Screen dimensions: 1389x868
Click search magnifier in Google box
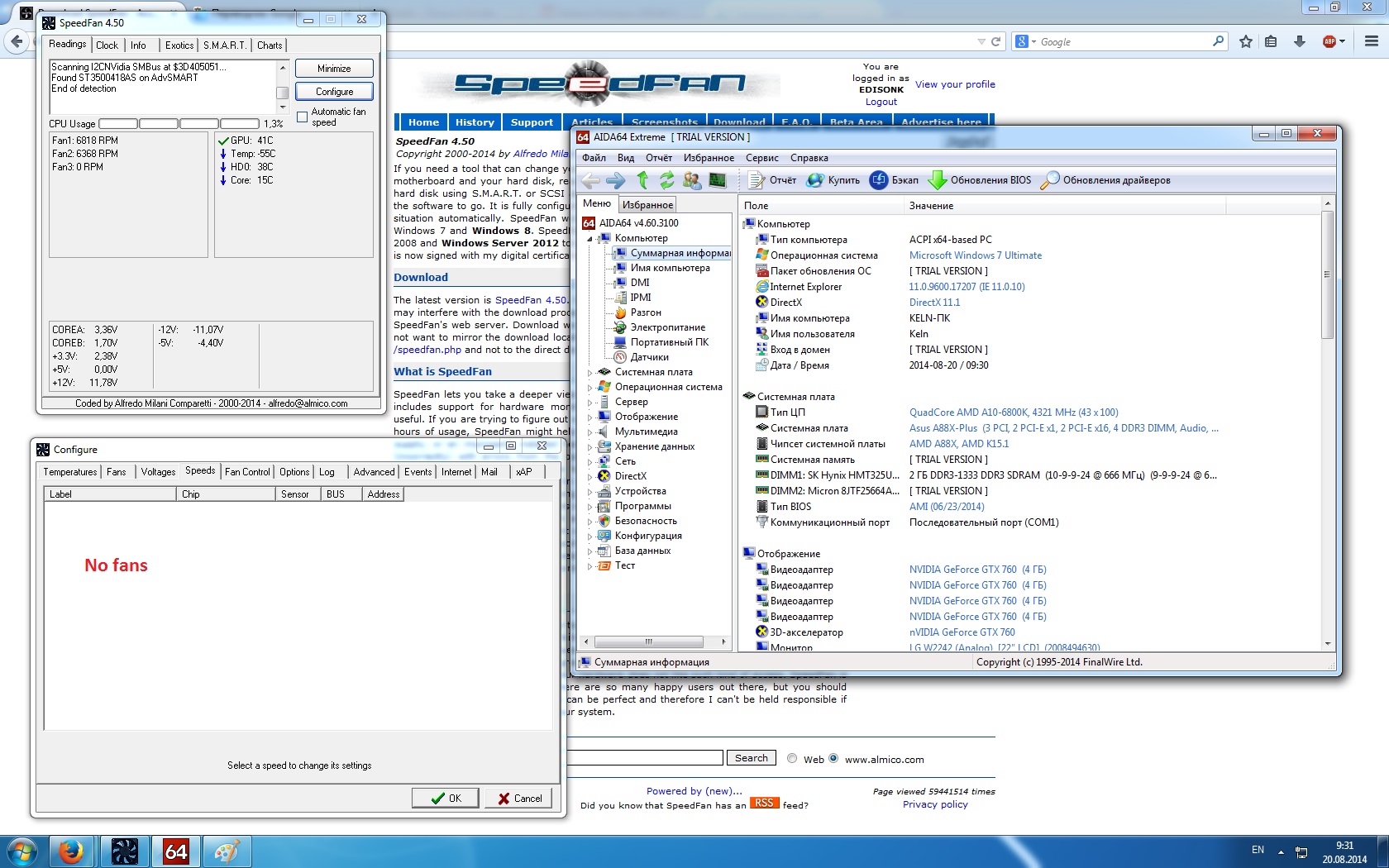1218,41
